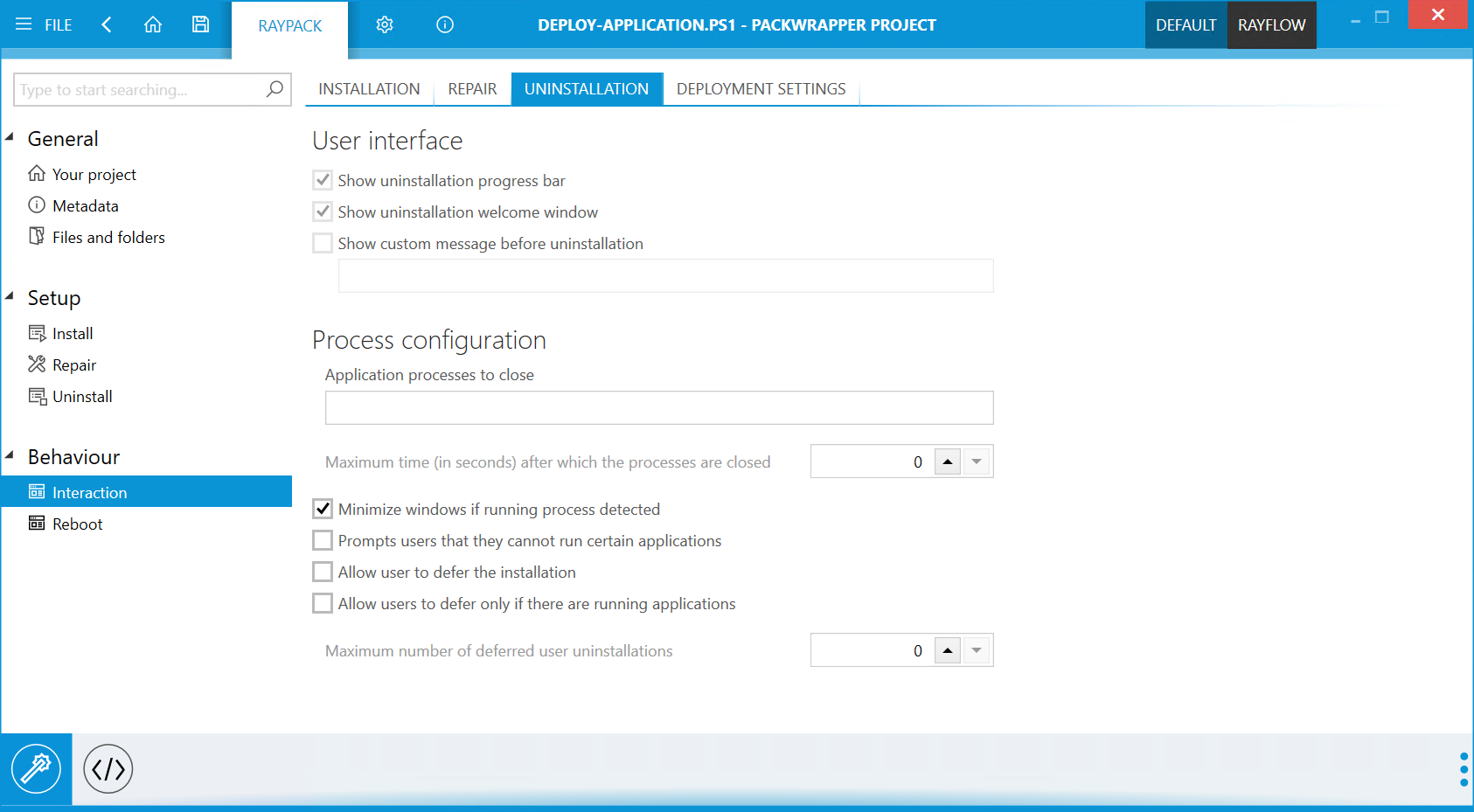Viewport: 1474px width, 812px height.
Task: Save the project with the save icon
Action: (x=200, y=24)
